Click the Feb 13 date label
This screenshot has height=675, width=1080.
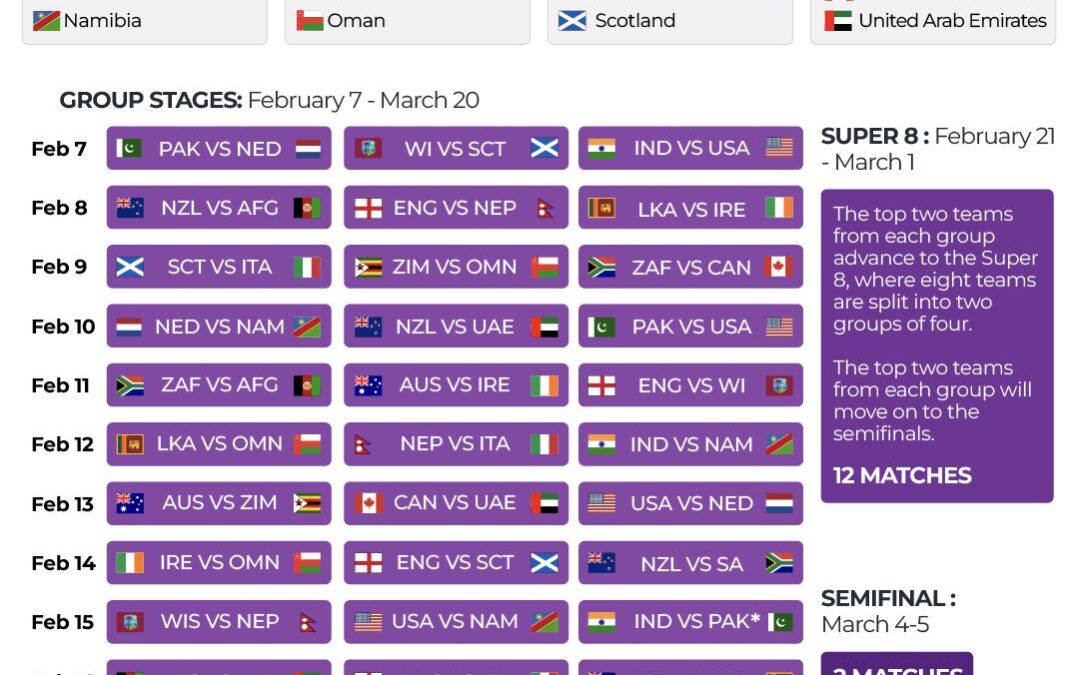pyautogui.click(x=60, y=504)
